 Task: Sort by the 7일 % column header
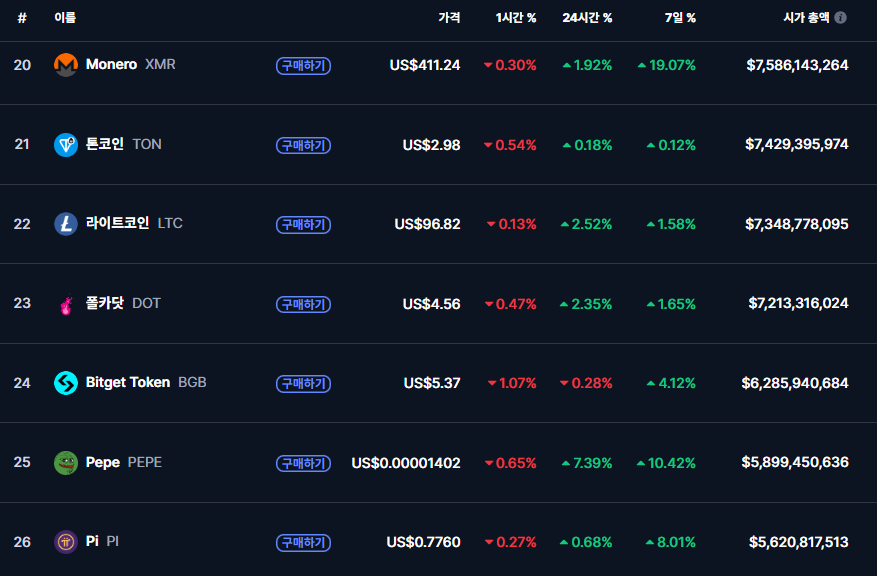point(680,18)
